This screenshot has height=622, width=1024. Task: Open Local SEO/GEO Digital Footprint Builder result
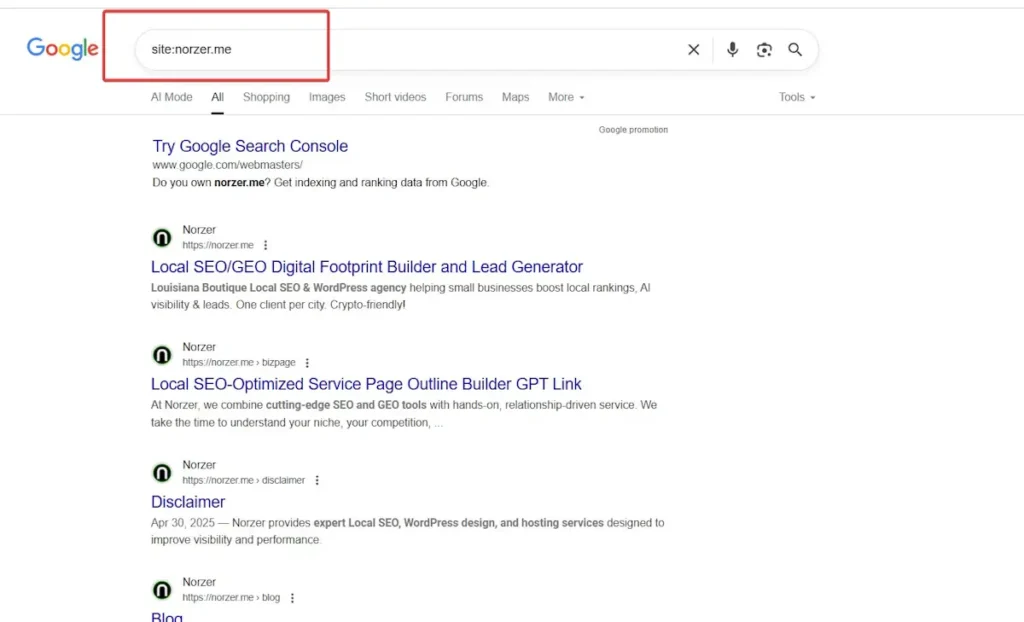tap(366, 267)
